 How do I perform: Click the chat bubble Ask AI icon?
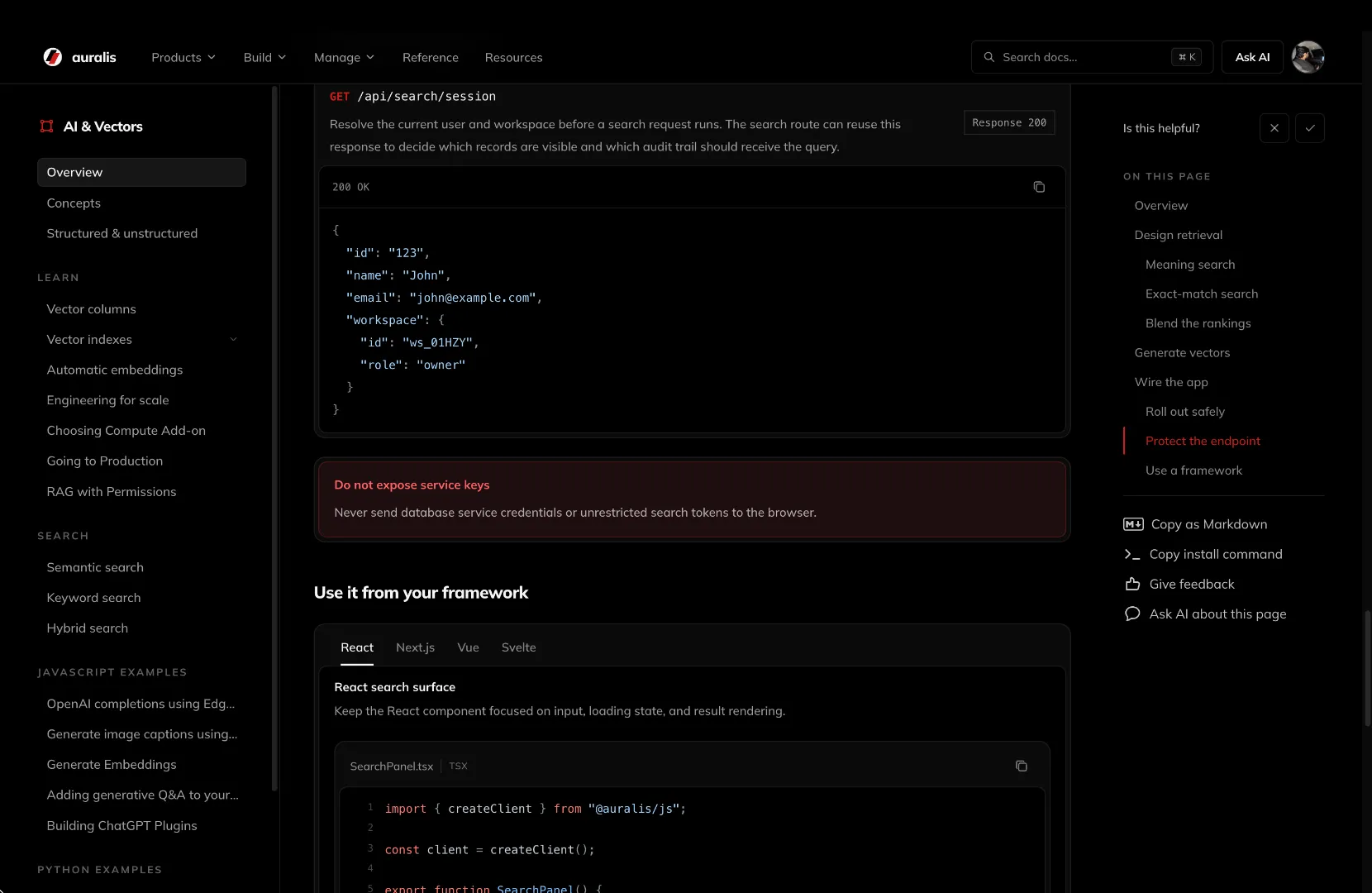click(1132, 614)
